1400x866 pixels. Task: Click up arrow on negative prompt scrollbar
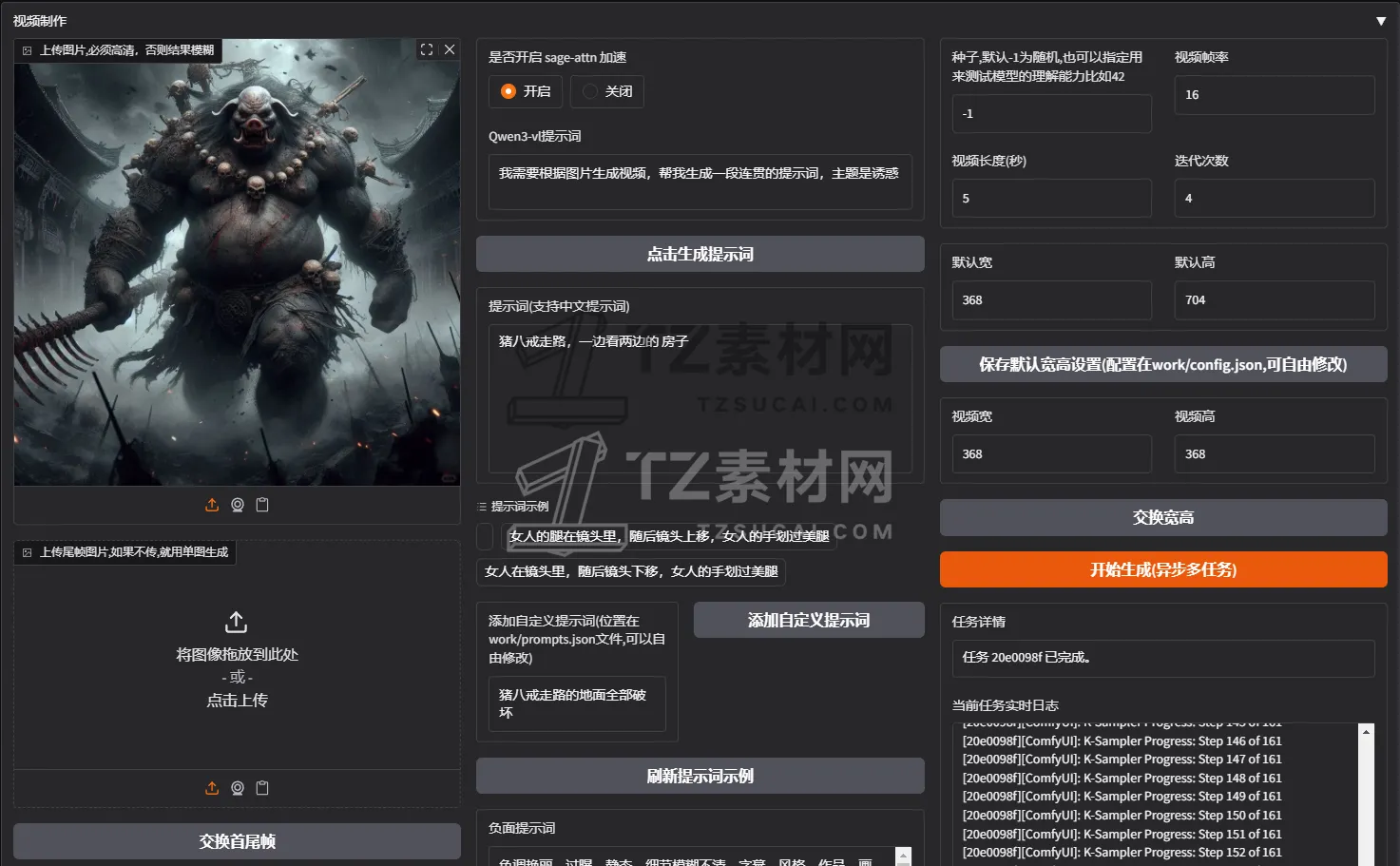coord(904,854)
